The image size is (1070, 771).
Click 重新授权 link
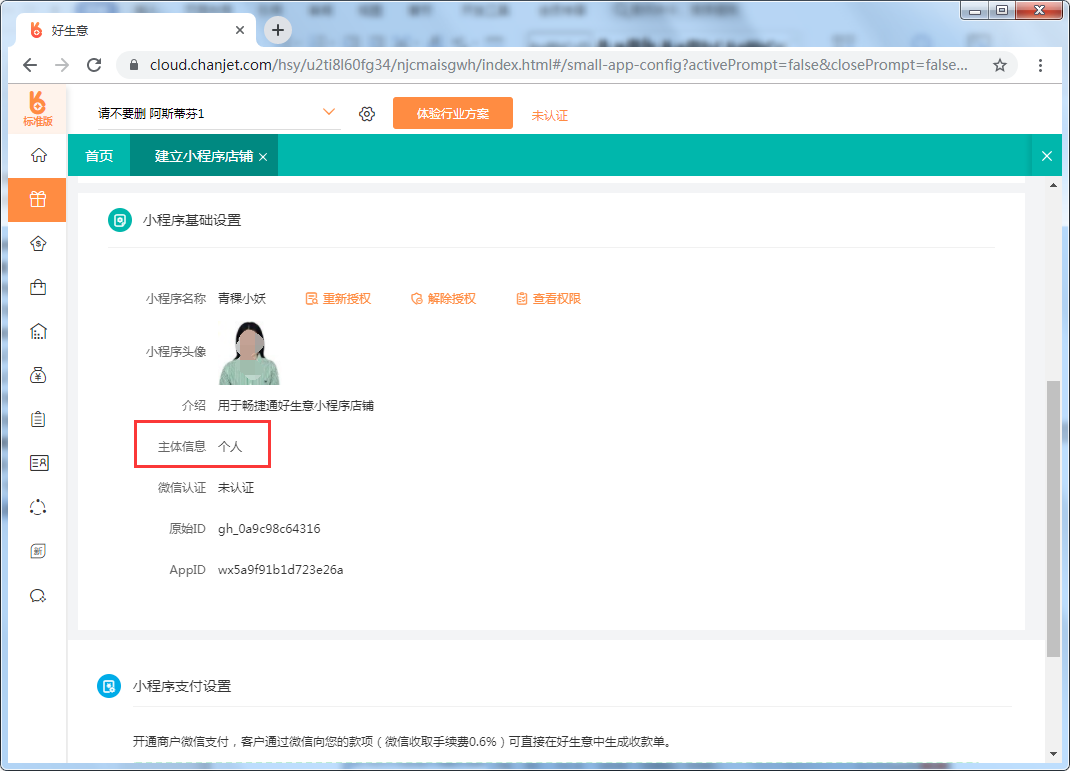tap(338, 298)
